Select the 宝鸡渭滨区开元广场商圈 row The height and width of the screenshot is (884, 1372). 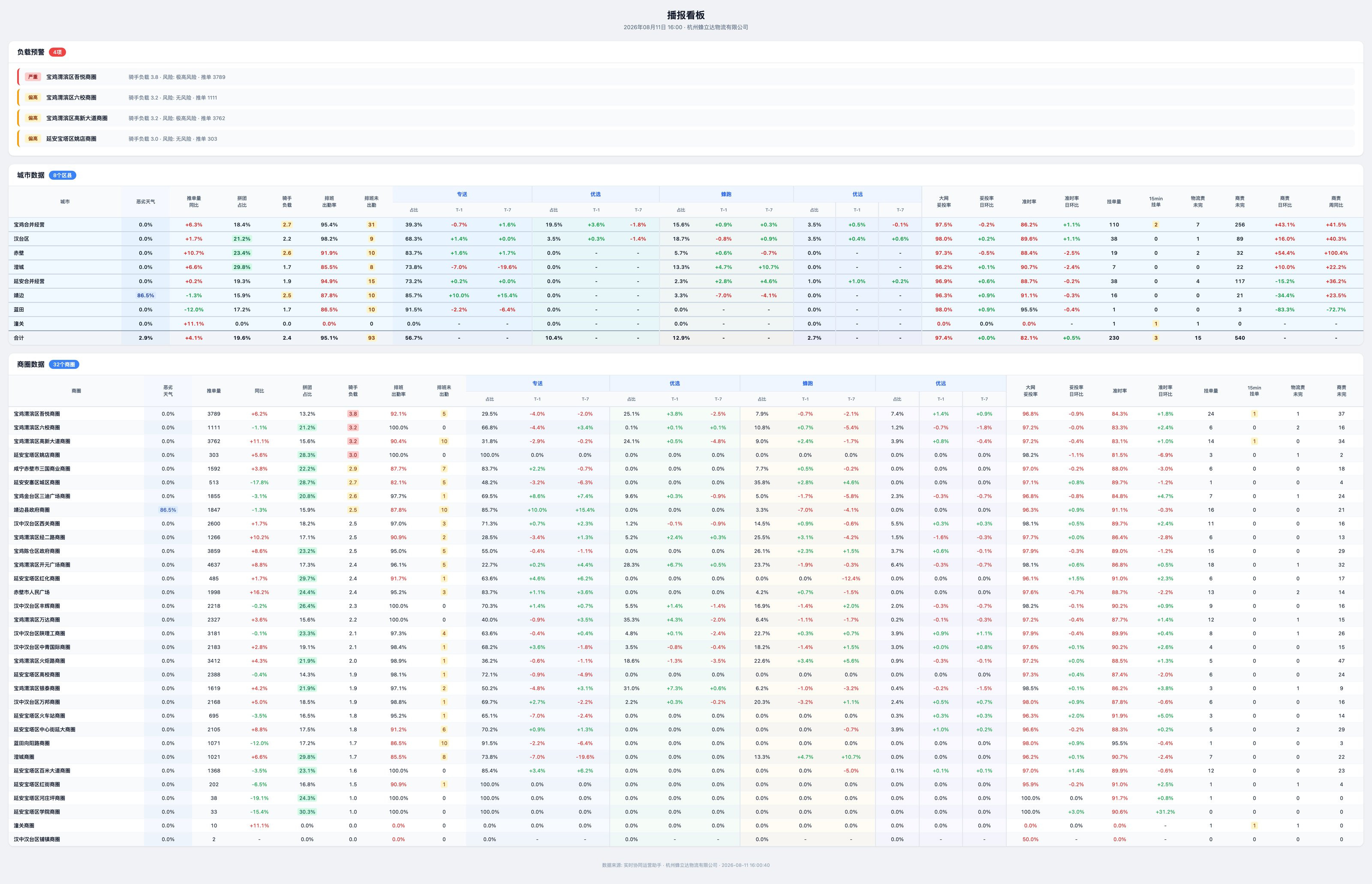[x=686, y=565]
